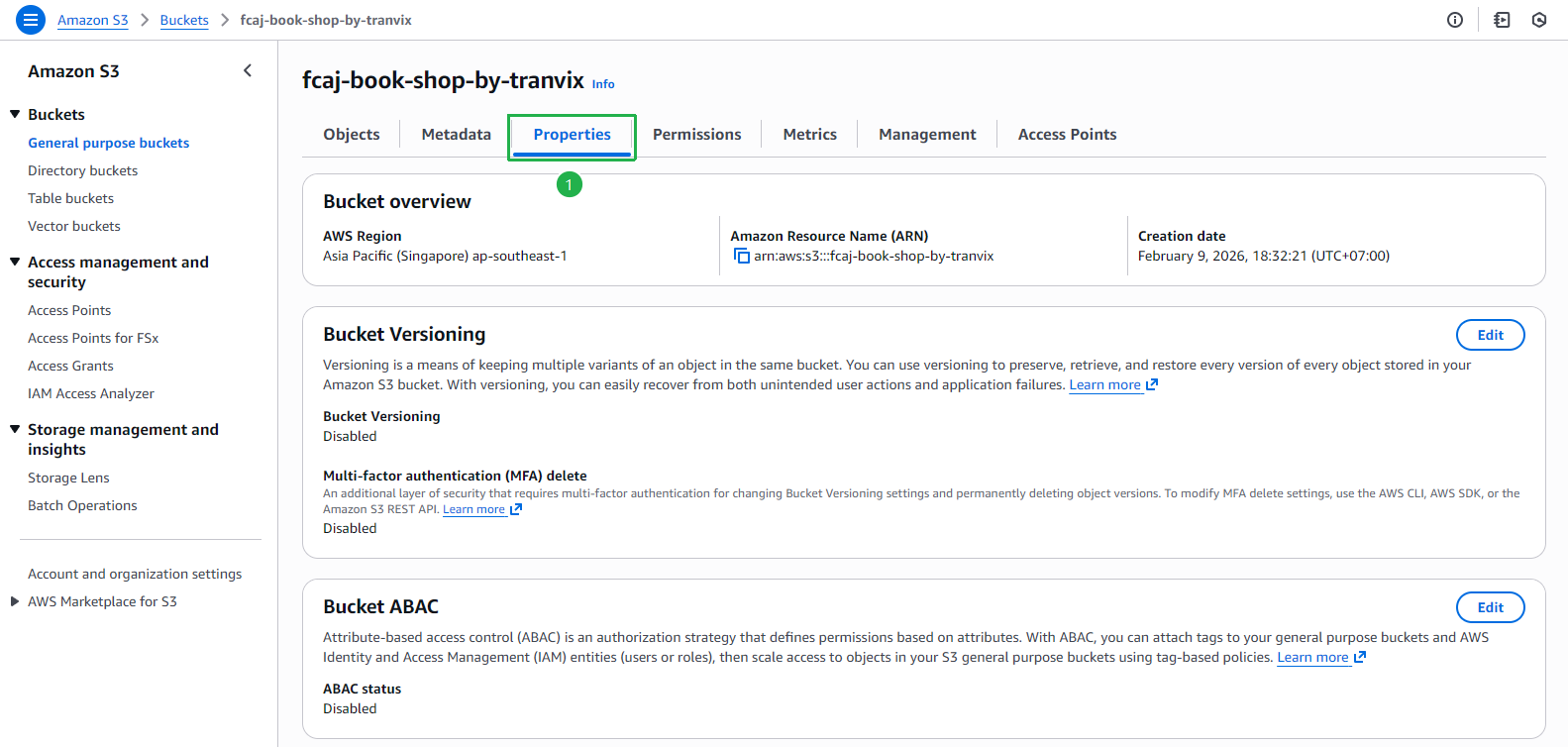Open Vector buckets in sidebar
Screen dimensions: 1568x747
74,226
